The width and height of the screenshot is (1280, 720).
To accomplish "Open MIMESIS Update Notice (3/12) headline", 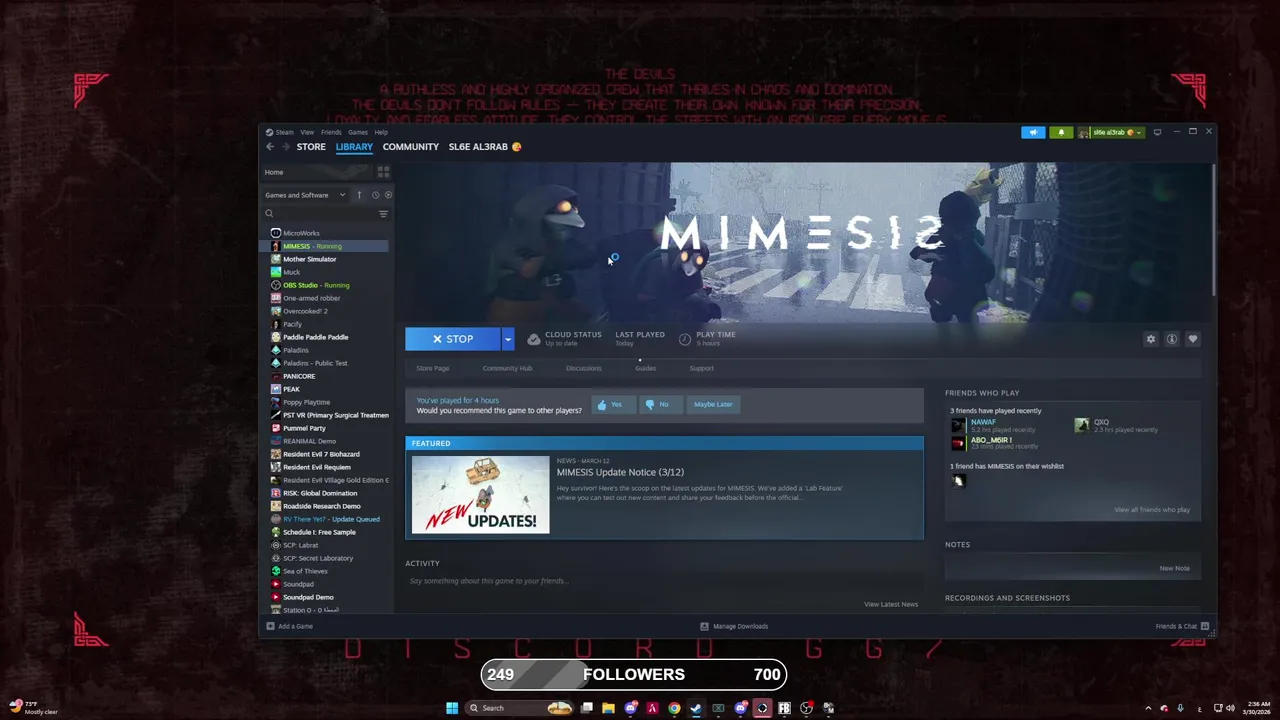I will point(620,472).
